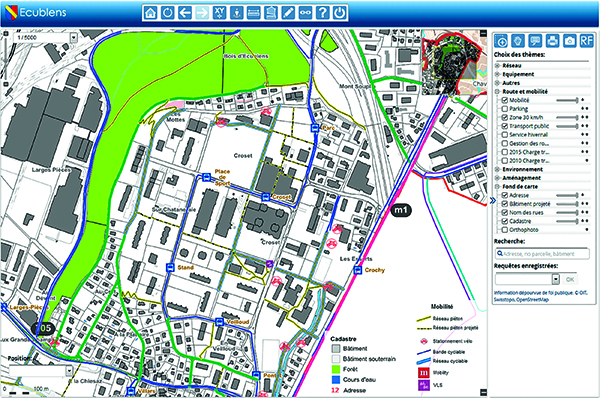
Task: Click the printer icon in side panel
Action: (552, 40)
